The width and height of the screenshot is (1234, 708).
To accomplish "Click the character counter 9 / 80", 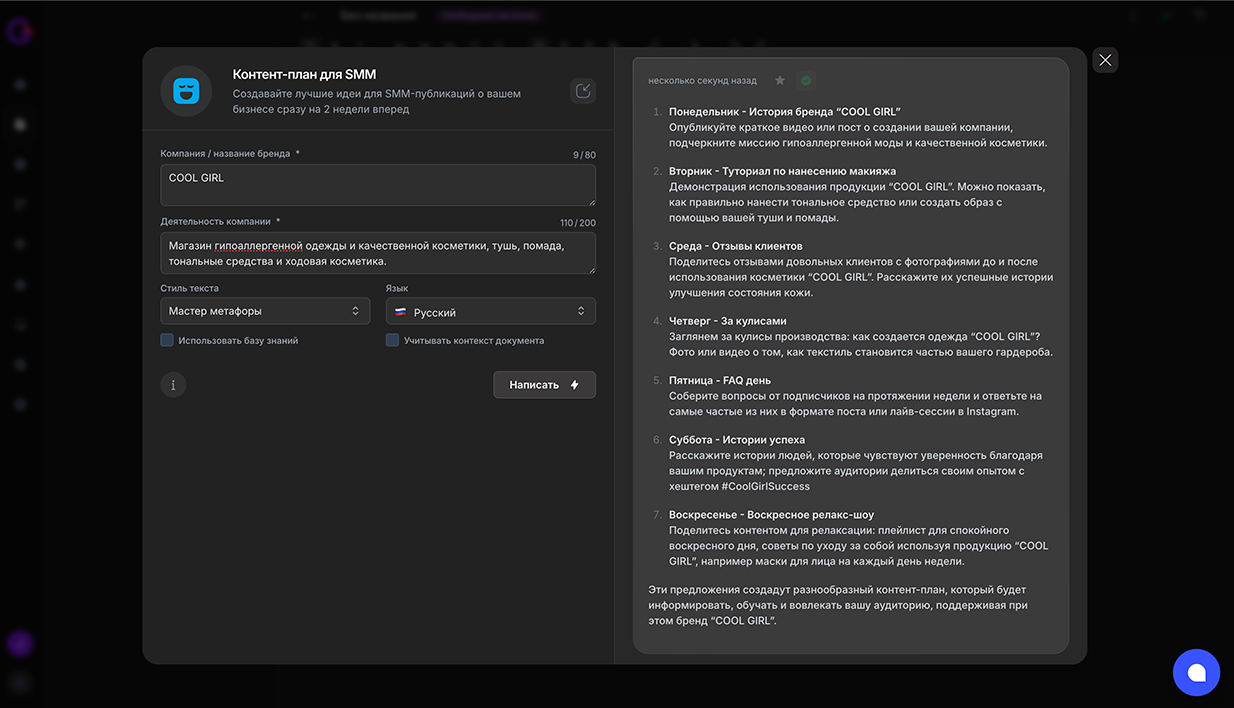I will tap(584, 155).
